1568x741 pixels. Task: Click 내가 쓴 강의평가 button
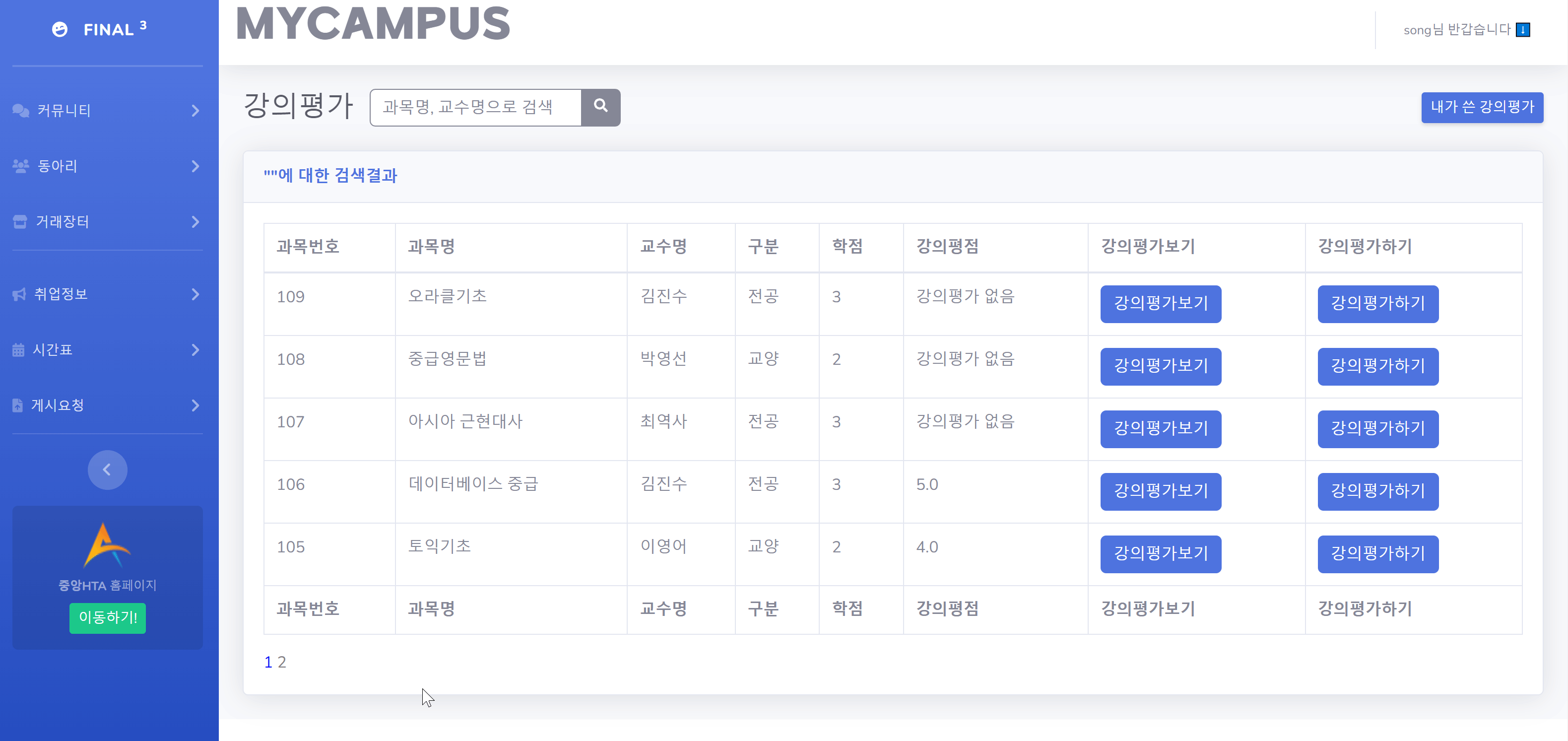point(1482,107)
